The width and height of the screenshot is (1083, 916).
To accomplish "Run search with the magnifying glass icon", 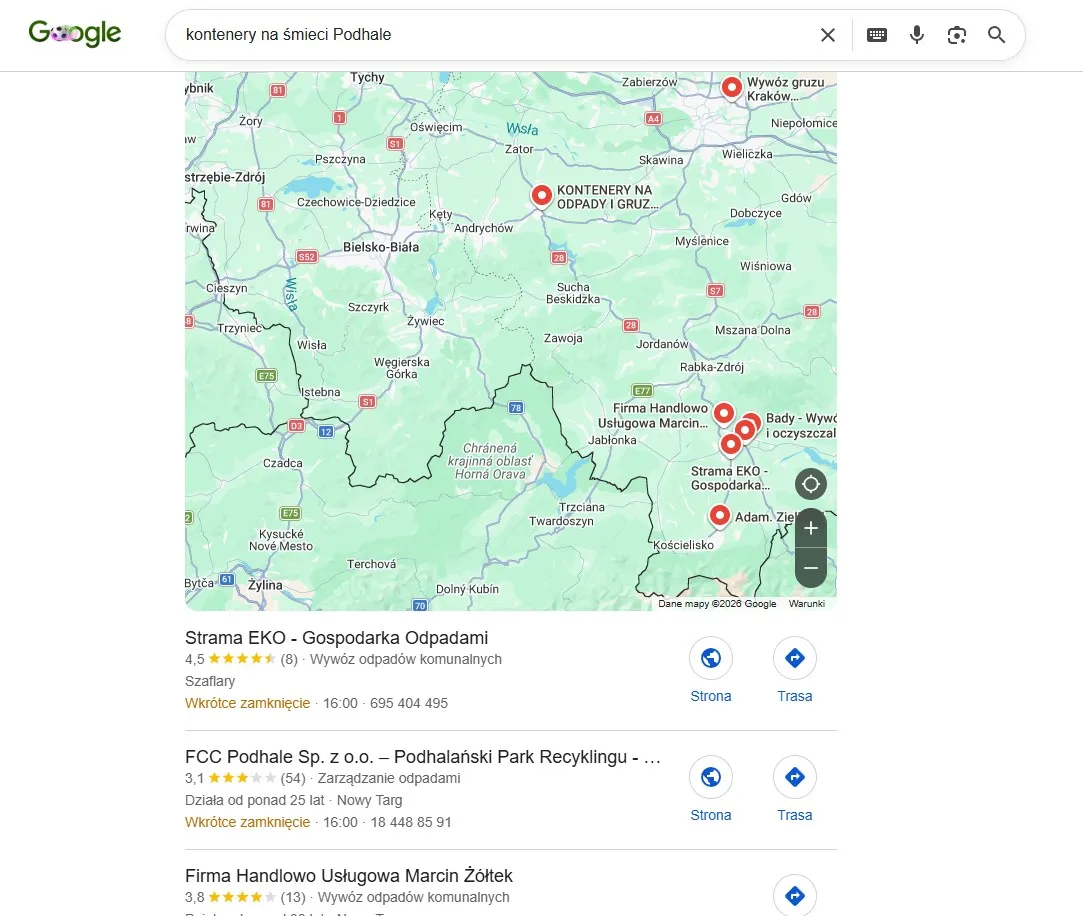I will (996, 35).
